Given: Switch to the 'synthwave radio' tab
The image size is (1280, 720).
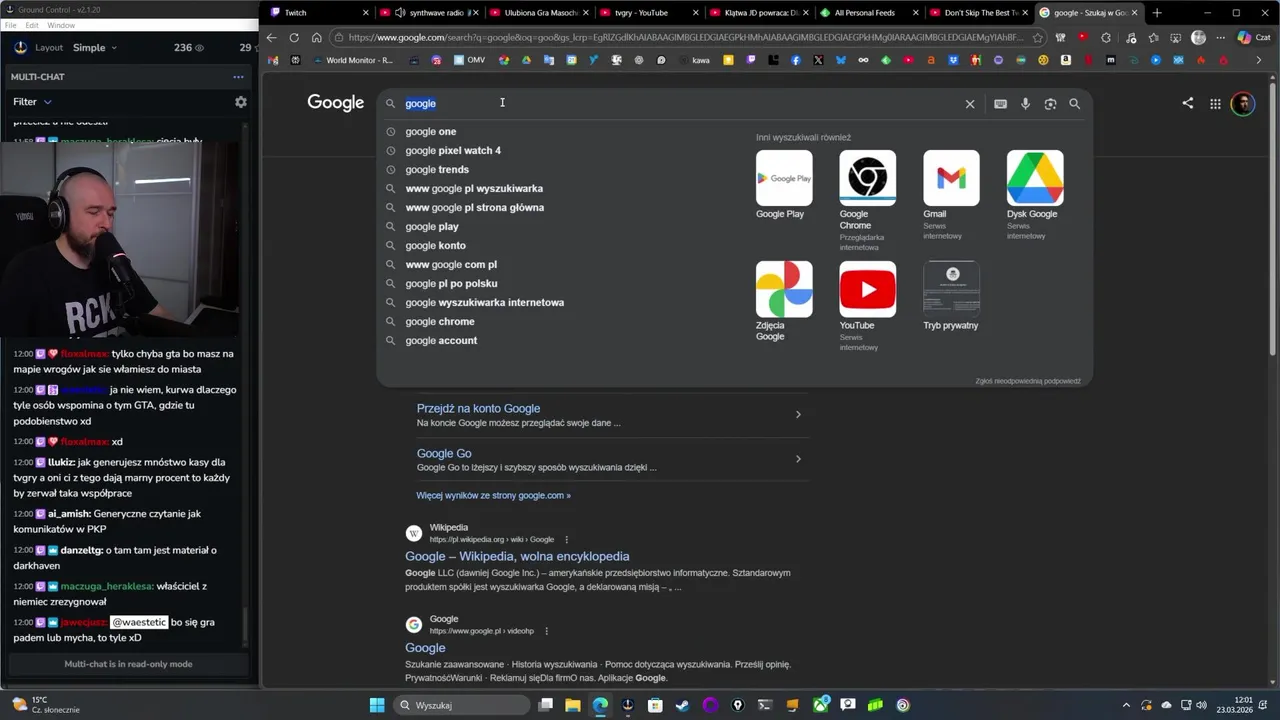Looking at the screenshot, I should tap(431, 13).
